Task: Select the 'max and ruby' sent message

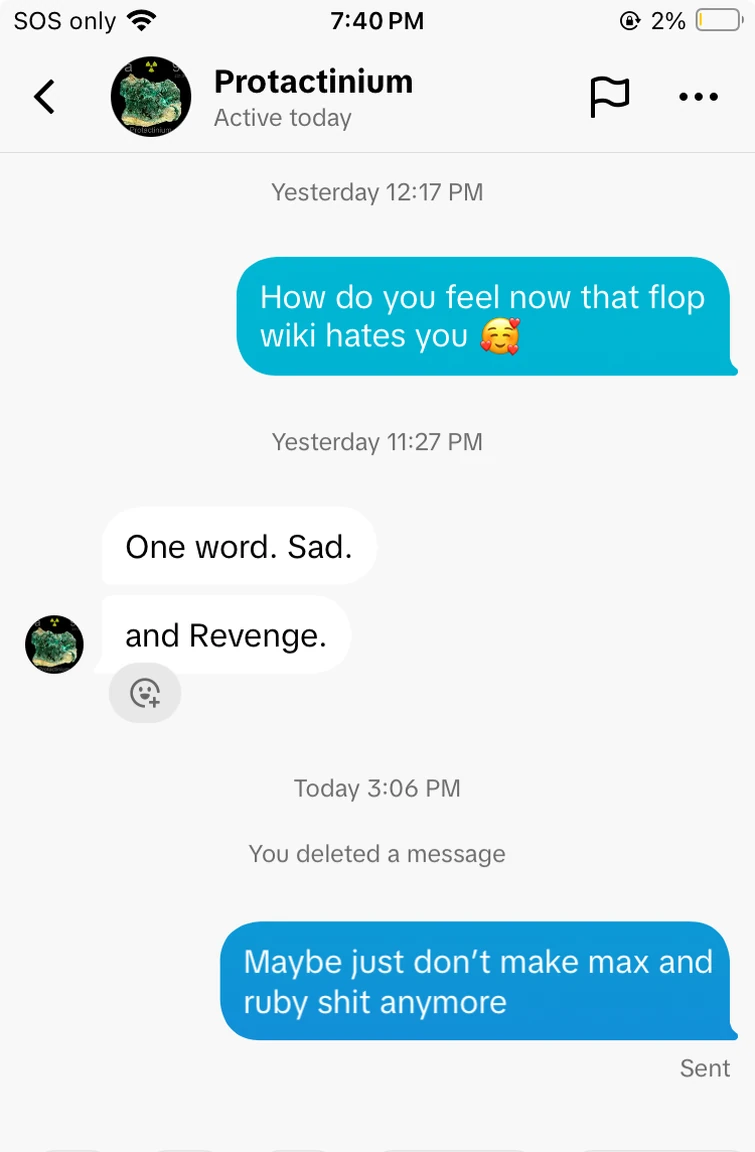Action: [477, 981]
